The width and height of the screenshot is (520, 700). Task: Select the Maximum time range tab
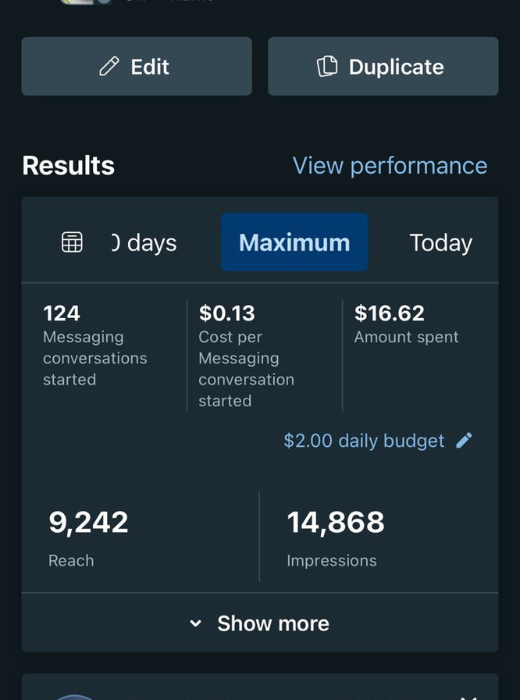coord(294,242)
